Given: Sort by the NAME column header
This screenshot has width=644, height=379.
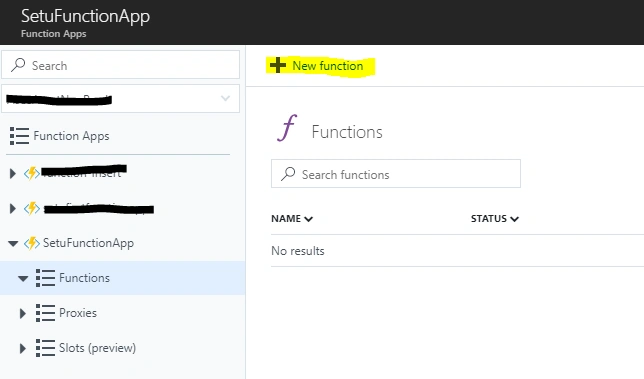Looking at the screenshot, I should coord(292,218).
